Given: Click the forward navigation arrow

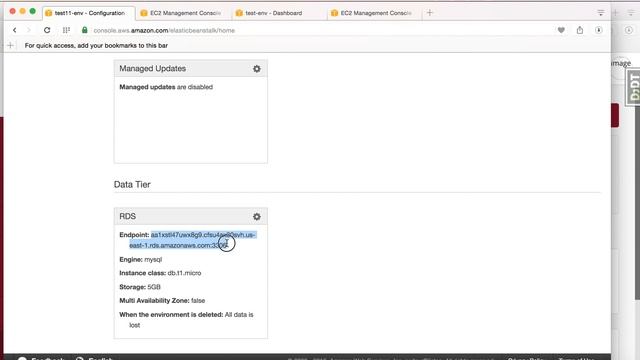Looking at the screenshot, I should (x=29, y=30).
